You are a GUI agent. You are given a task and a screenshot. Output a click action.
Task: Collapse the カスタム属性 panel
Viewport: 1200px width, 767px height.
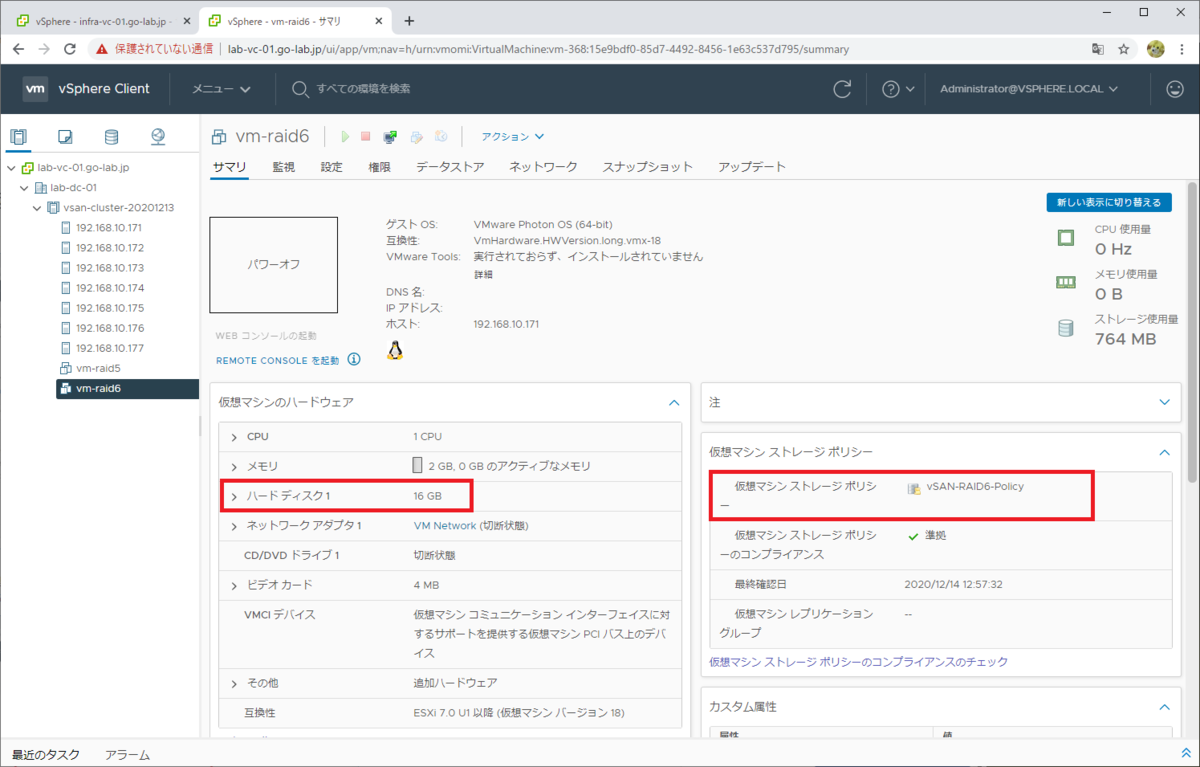click(x=1164, y=707)
